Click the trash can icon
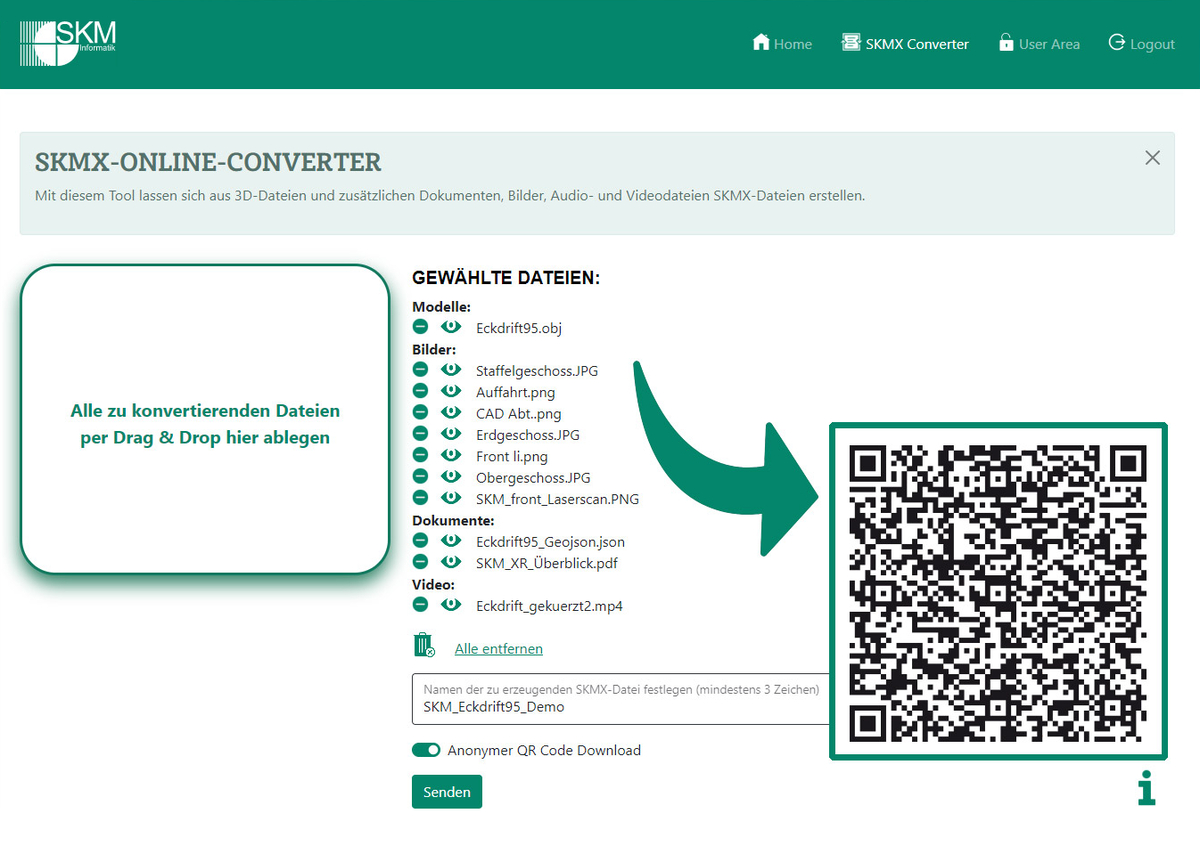Viewport: 1200px width, 846px height. click(x=424, y=645)
